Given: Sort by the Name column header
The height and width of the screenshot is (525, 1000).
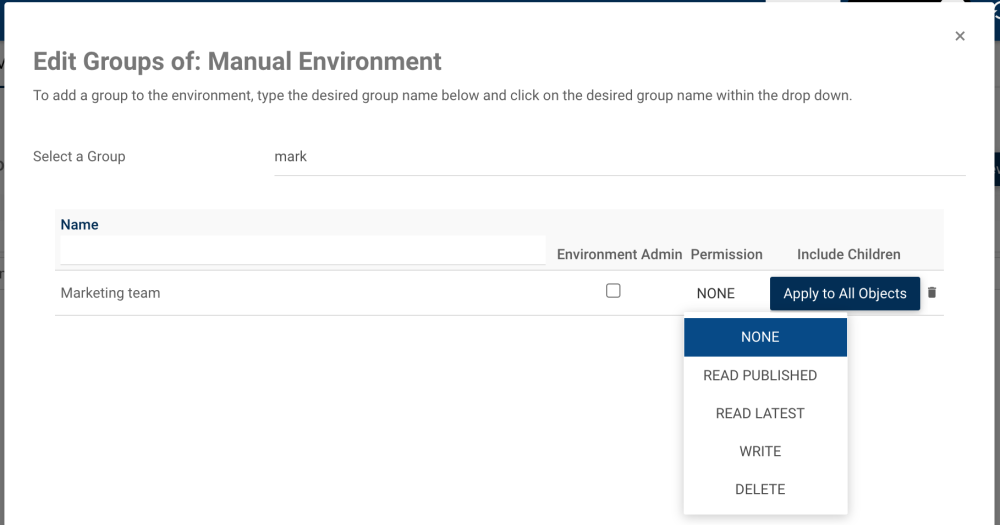Looking at the screenshot, I should pyautogui.click(x=80, y=225).
